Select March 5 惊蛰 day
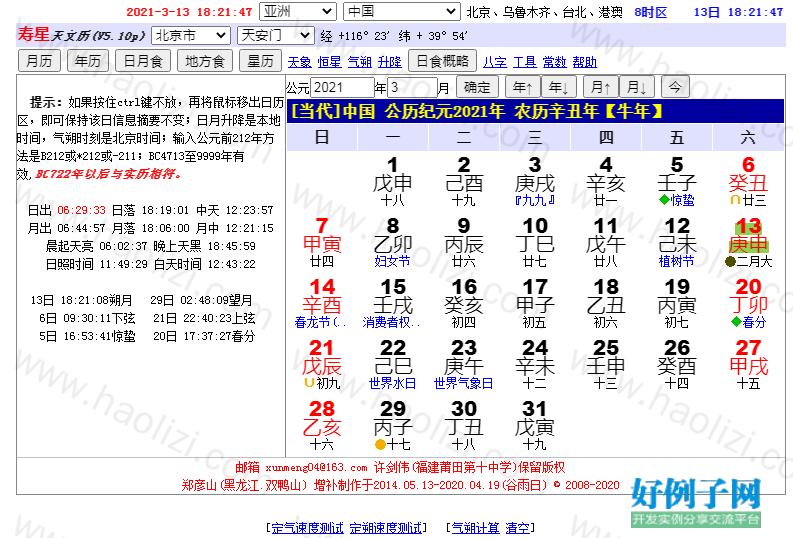 [x=677, y=181]
